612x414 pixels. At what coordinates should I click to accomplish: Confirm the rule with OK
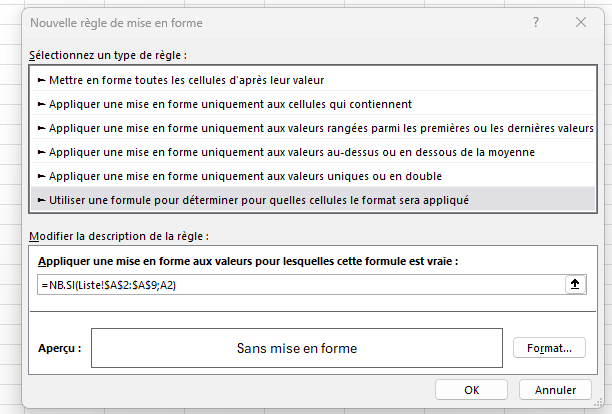(x=472, y=389)
